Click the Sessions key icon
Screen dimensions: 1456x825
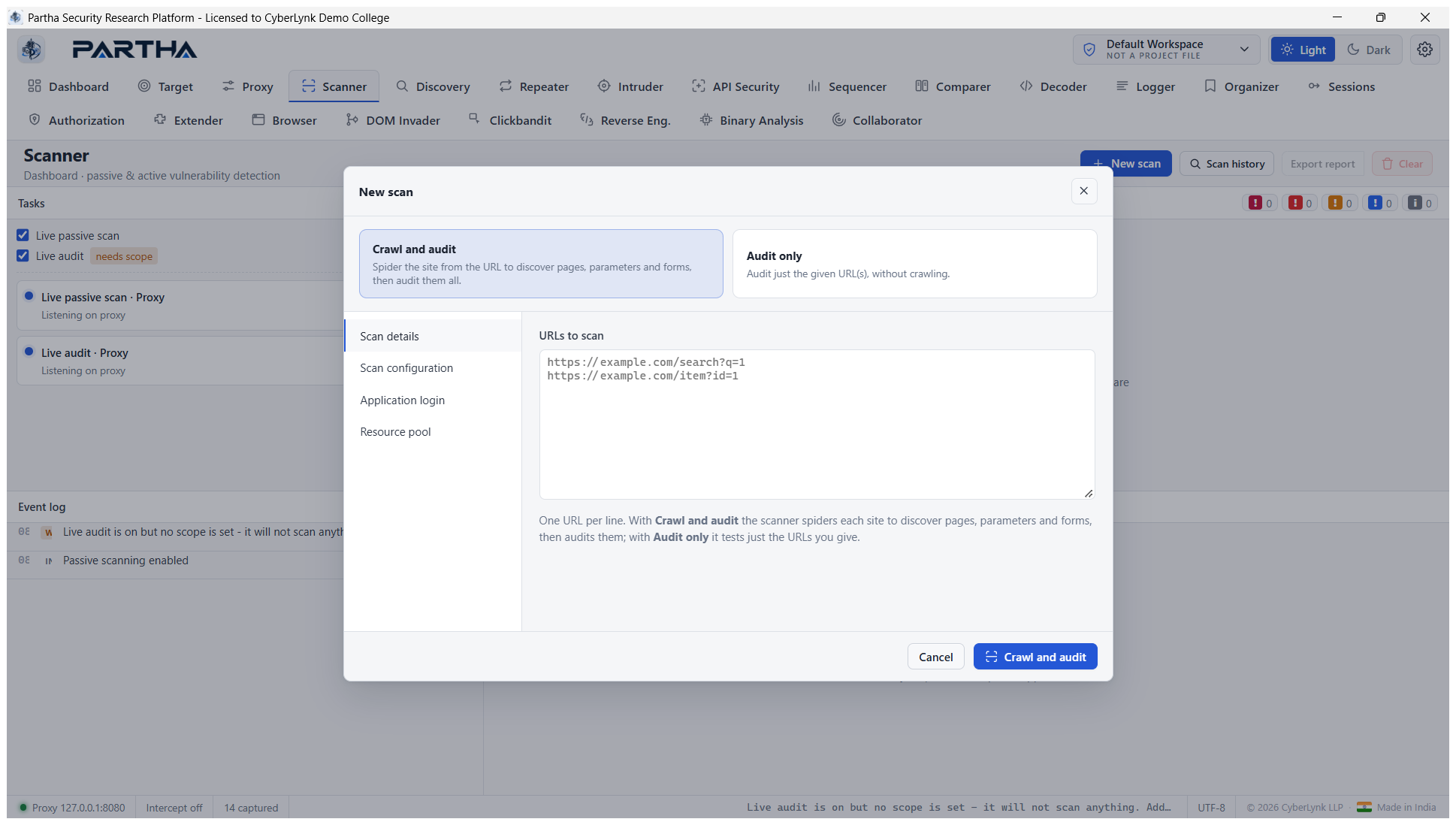[1314, 86]
